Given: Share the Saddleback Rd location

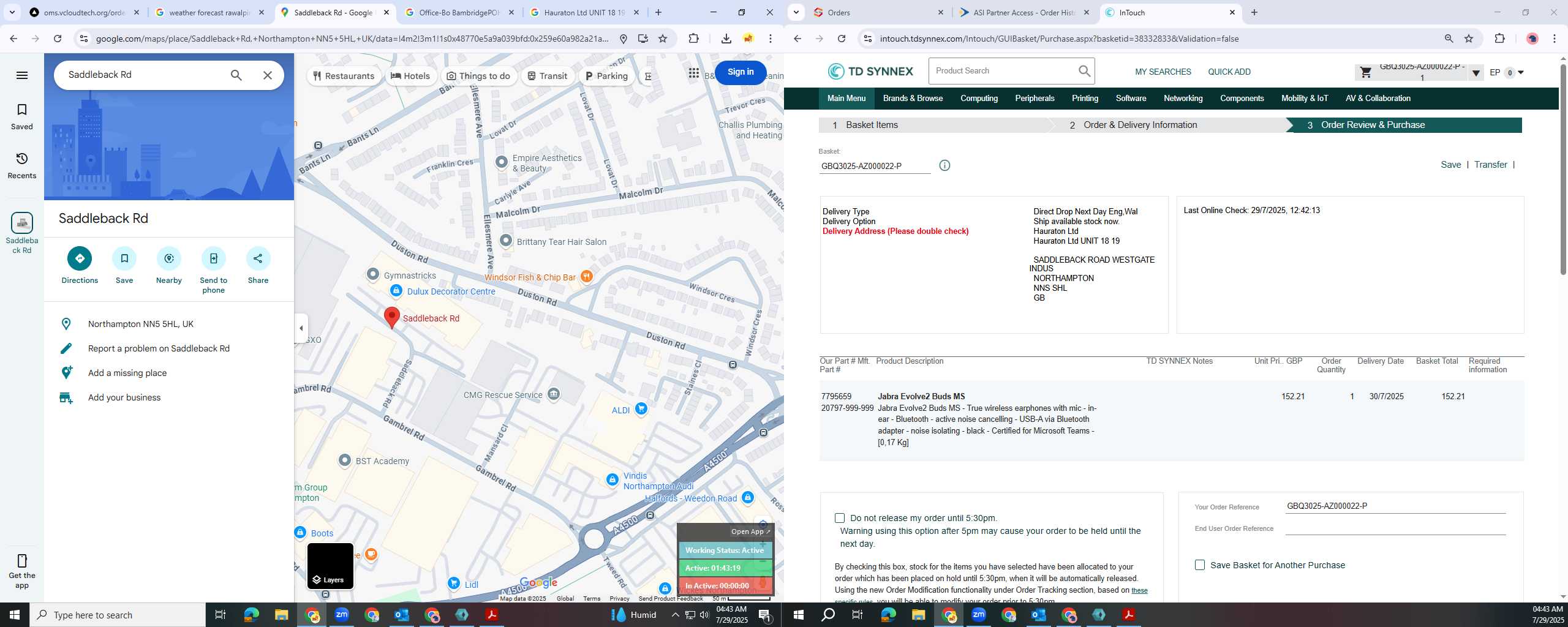Looking at the screenshot, I should click(258, 265).
